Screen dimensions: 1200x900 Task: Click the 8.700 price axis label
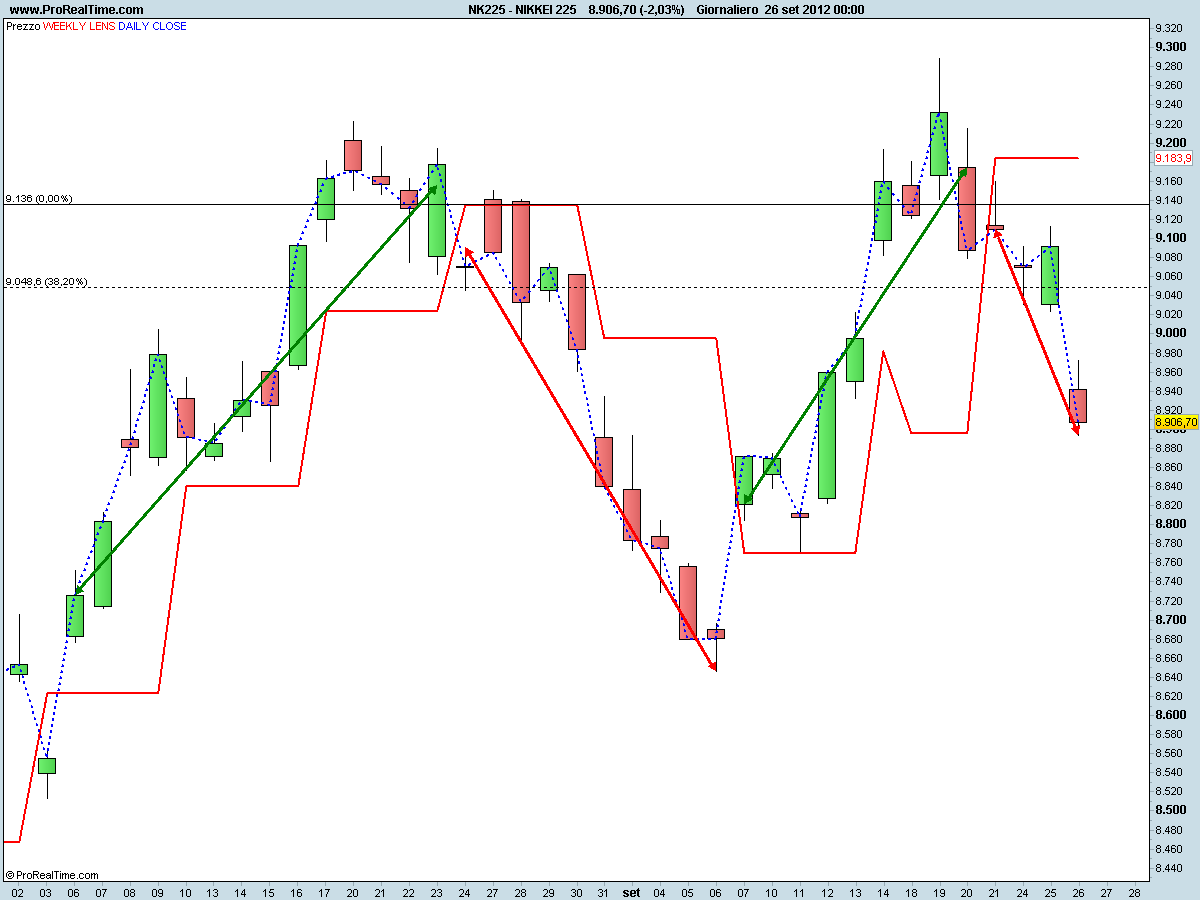[1170, 620]
